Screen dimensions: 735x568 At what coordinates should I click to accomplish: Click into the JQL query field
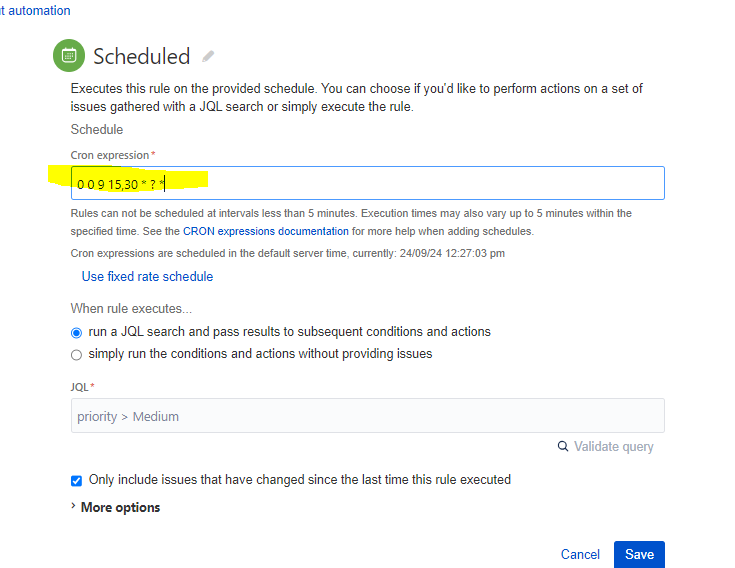coord(368,416)
